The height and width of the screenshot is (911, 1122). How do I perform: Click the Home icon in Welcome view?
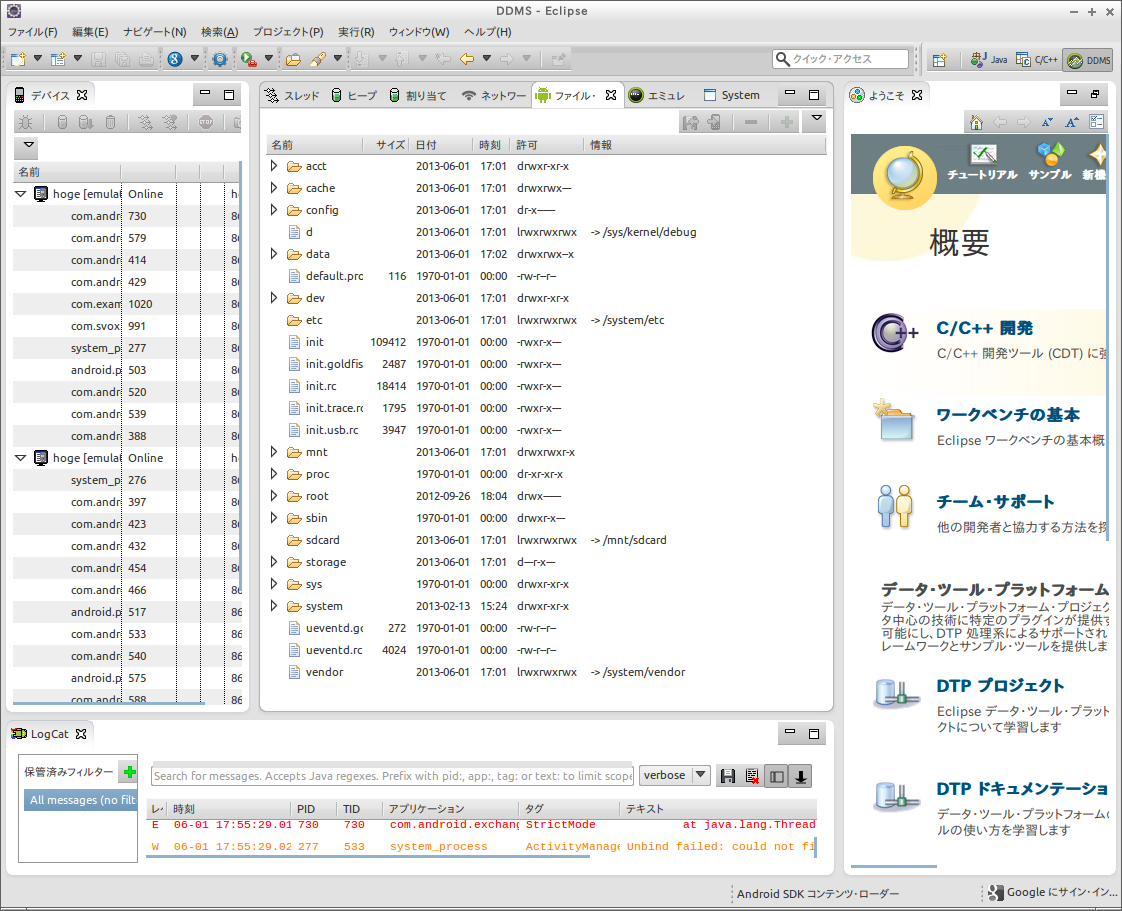976,122
